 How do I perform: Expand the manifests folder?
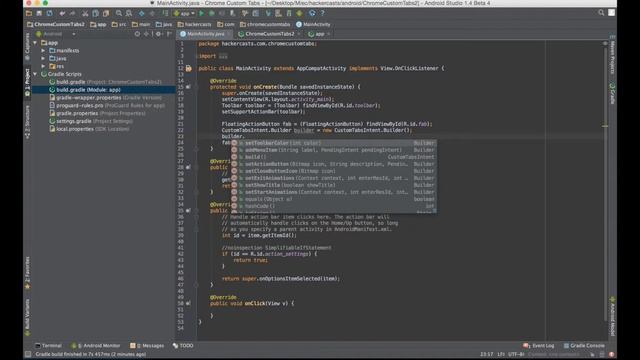pos(43,51)
